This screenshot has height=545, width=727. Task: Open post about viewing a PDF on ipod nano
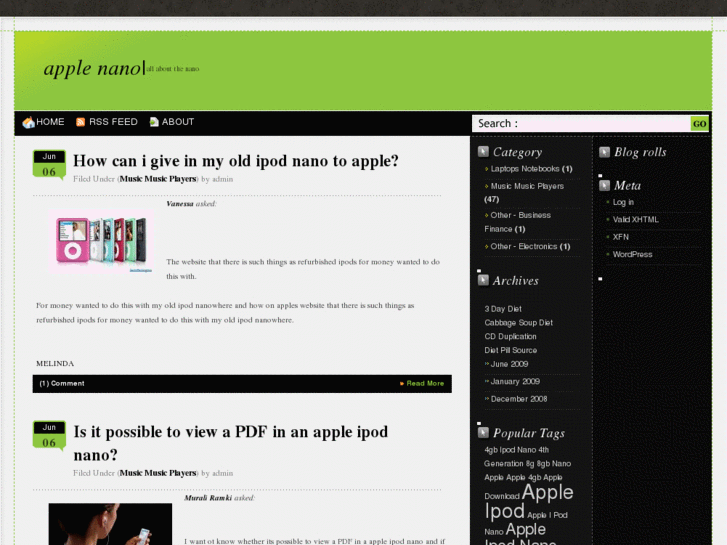pyautogui.click(x=230, y=443)
